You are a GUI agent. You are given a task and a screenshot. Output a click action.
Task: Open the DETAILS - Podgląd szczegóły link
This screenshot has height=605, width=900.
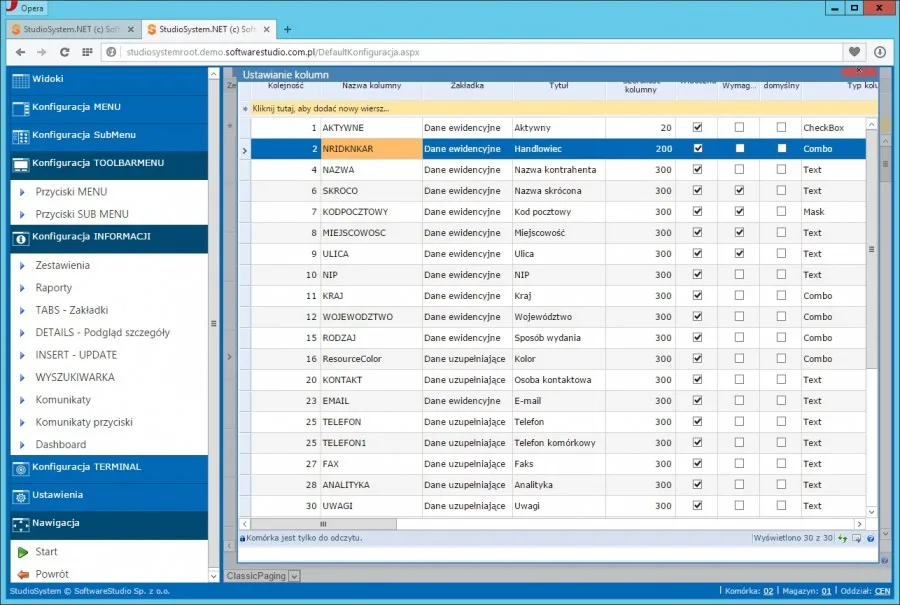[102, 333]
